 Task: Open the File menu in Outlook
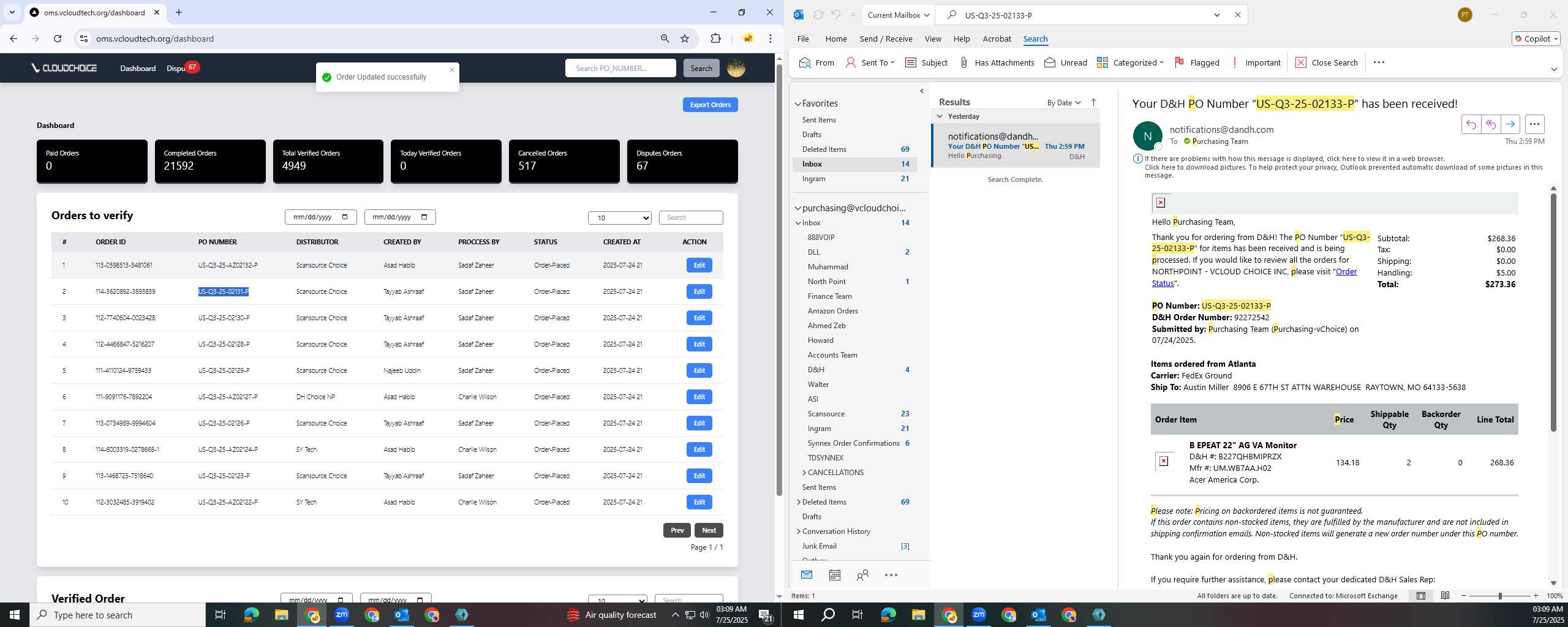pos(803,39)
